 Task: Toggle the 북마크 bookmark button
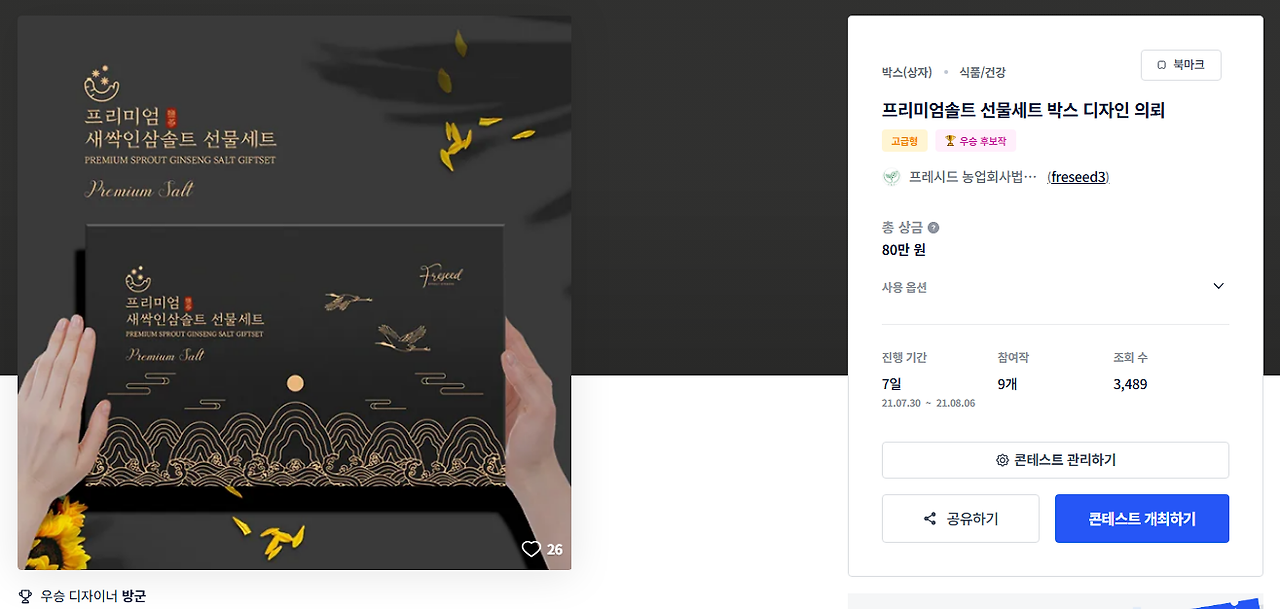point(1181,65)
